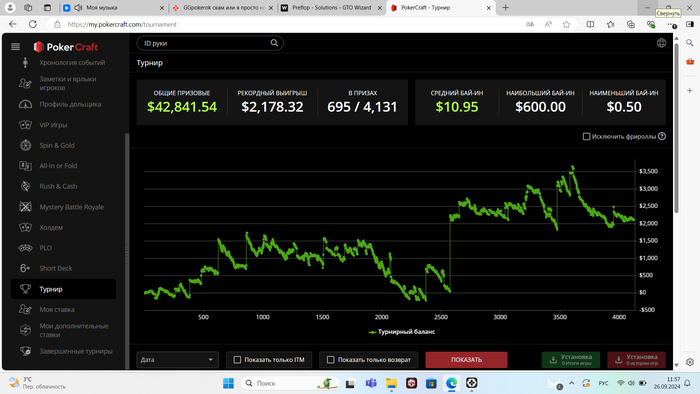The height and width of the screenshot is (394, 700).
Task: Select the Холдем cards icon
Action: pos(25,228)
